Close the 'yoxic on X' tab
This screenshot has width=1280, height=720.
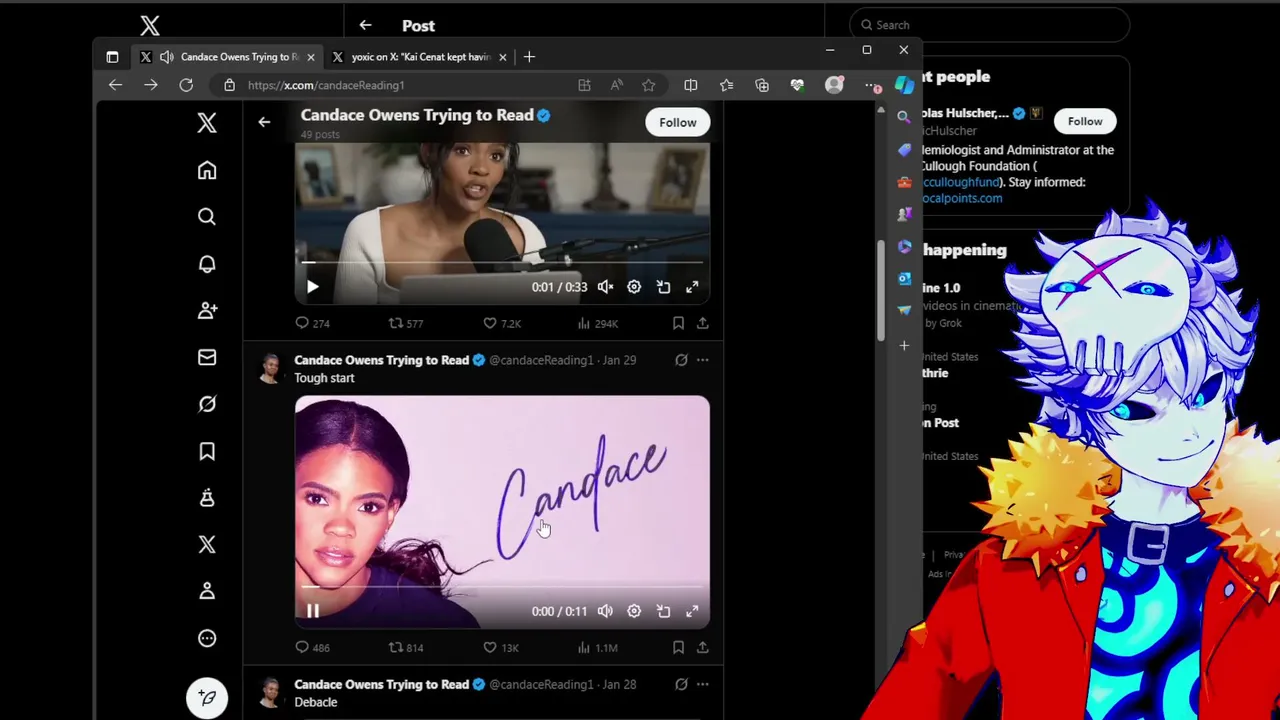[502, 57]
